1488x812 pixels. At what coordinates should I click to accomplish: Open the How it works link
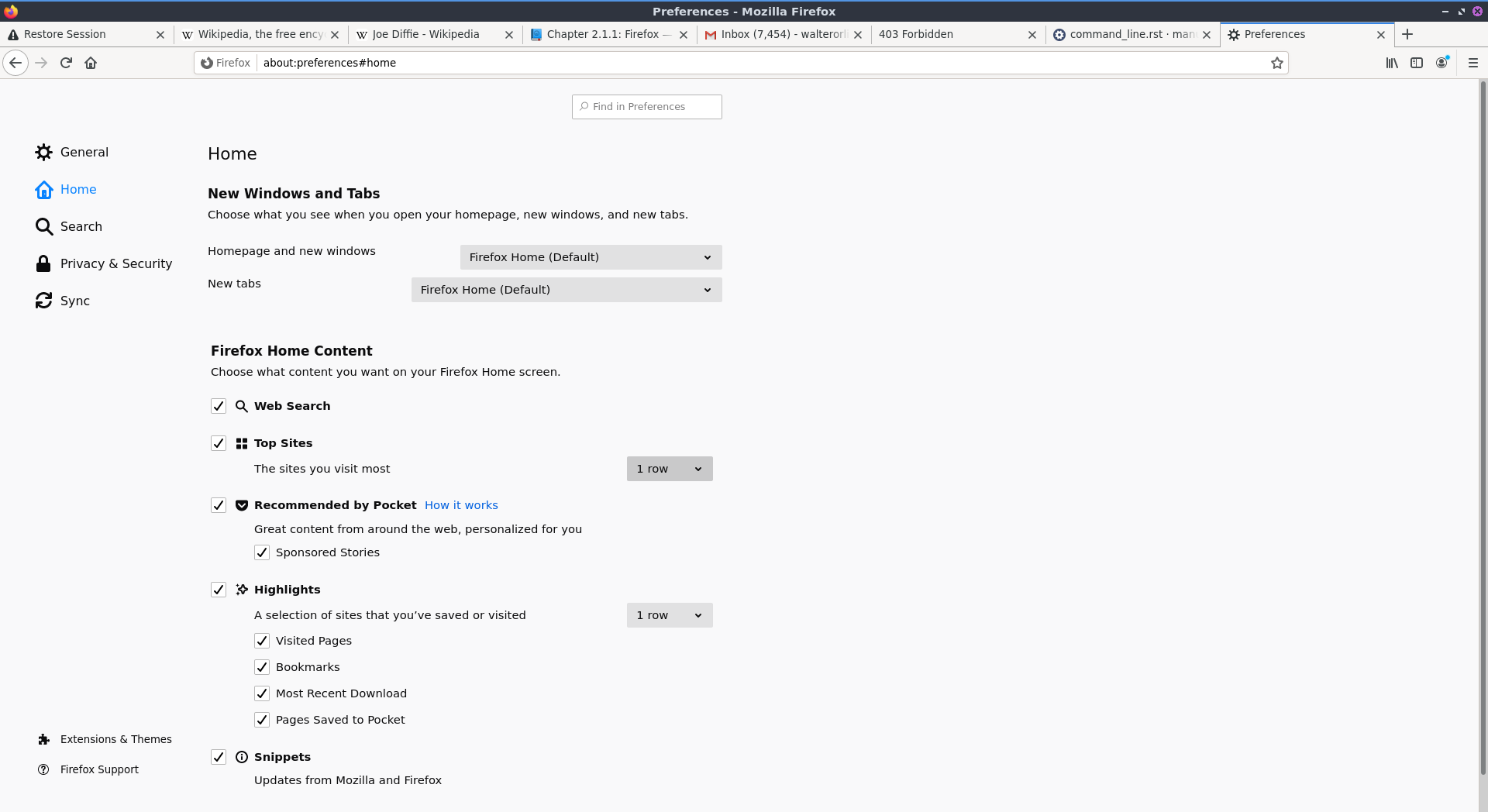click(461, 505)
